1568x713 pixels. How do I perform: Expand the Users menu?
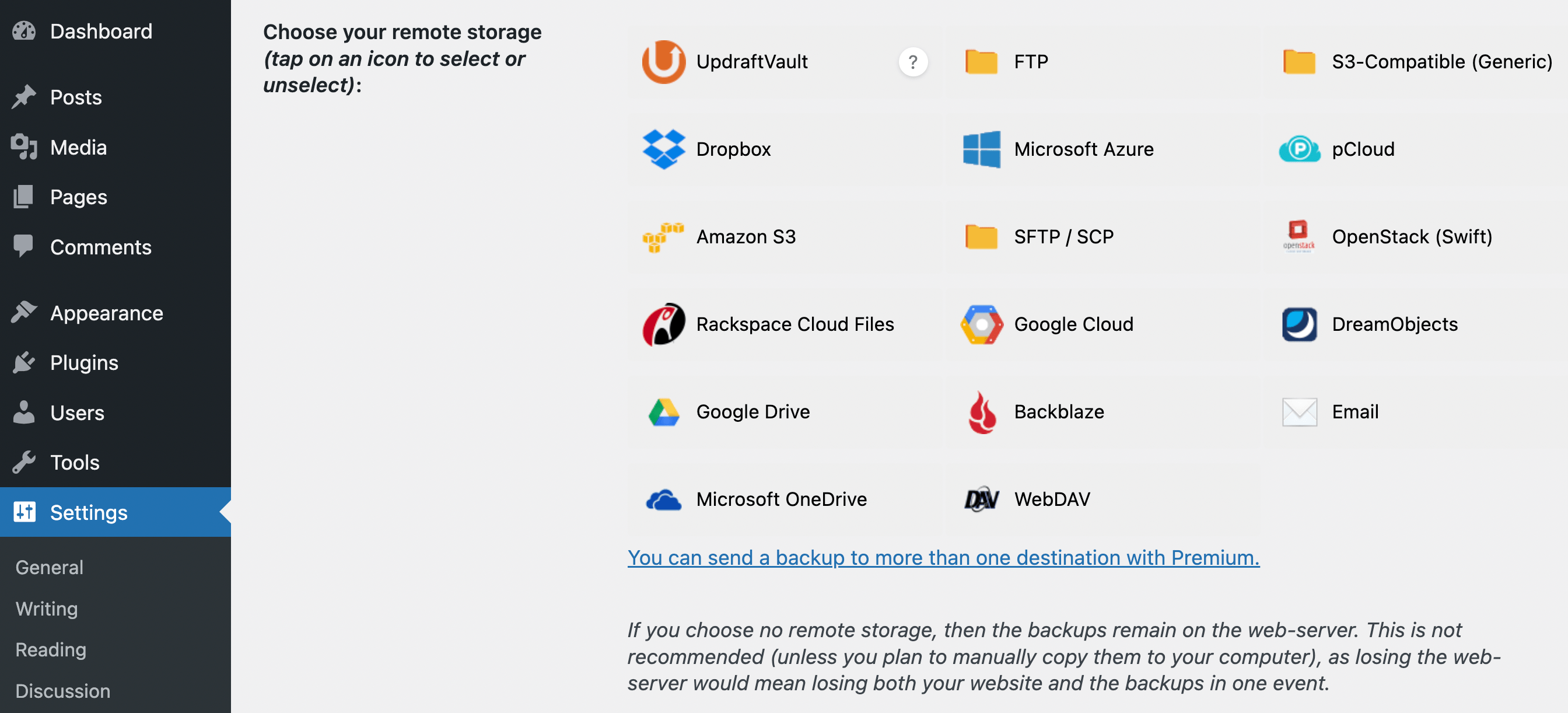coord(78,412)
